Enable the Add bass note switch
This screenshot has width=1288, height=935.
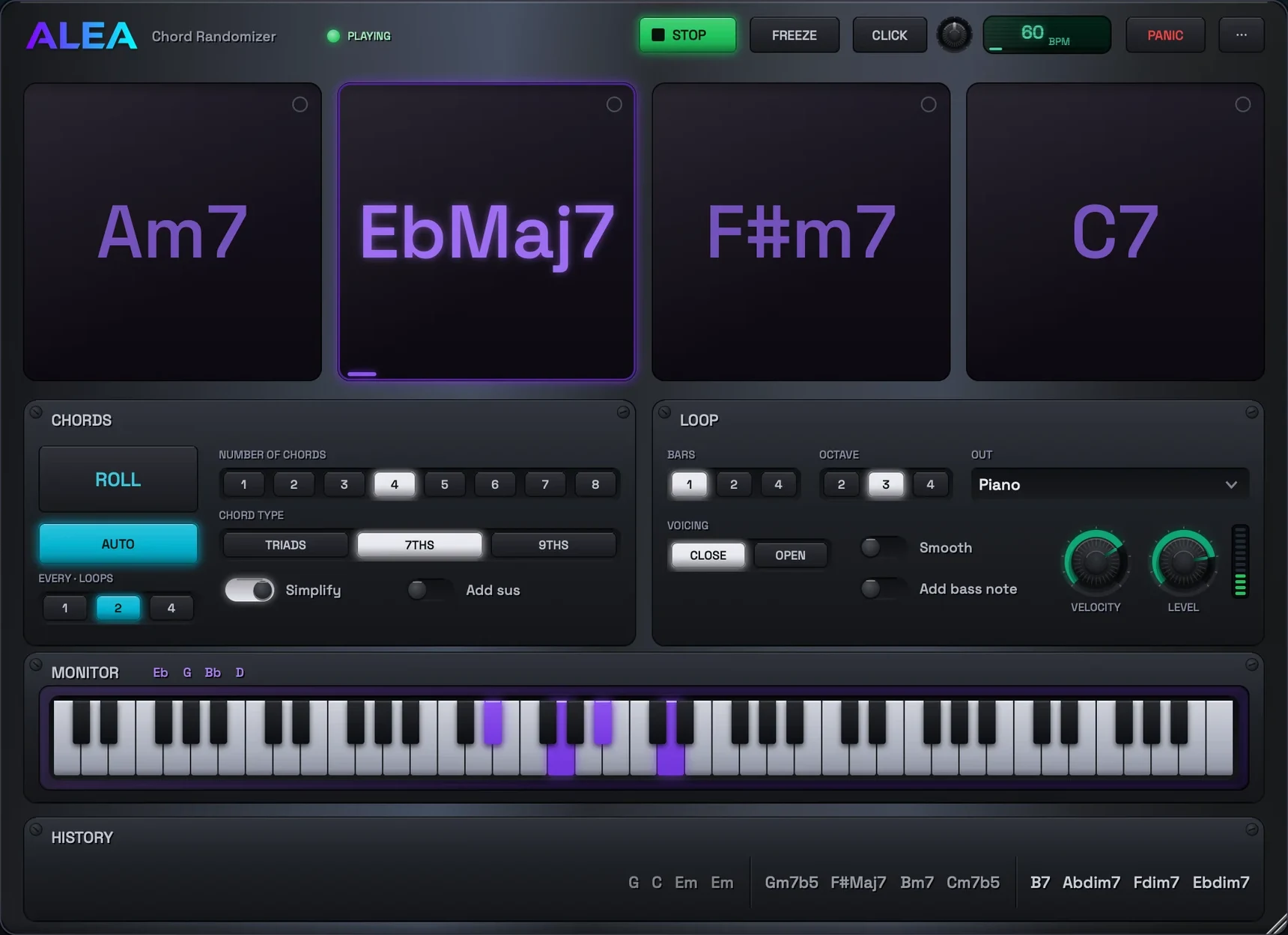click(x=883, y=588)
